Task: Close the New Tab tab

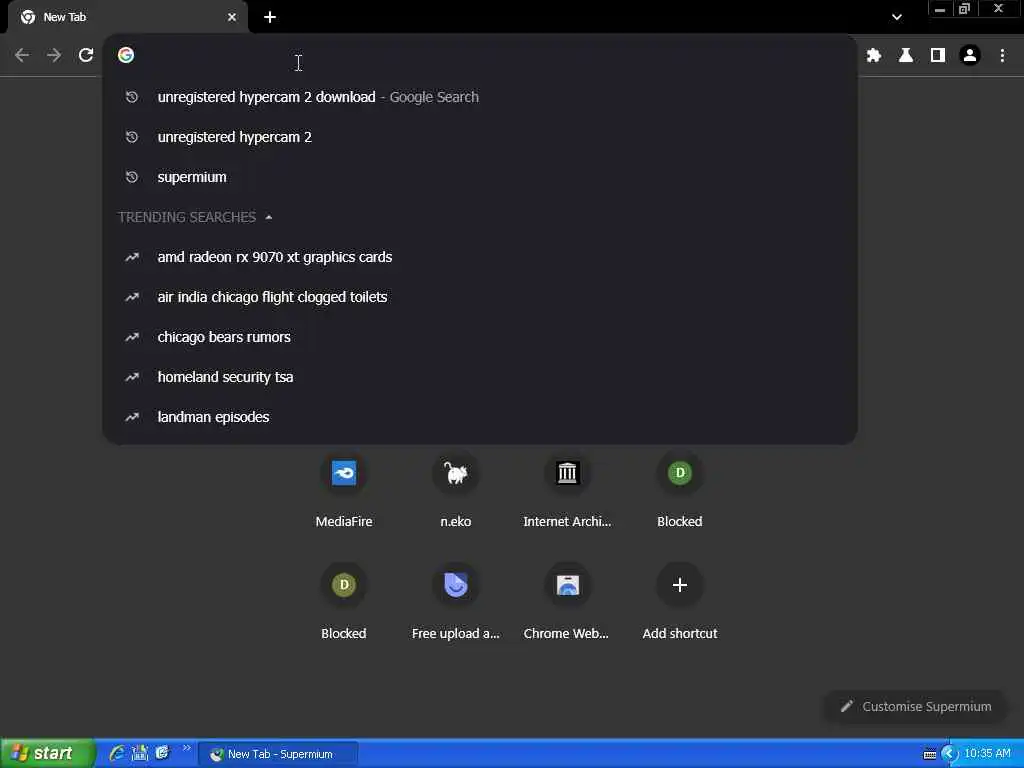Action: [232, 17]
